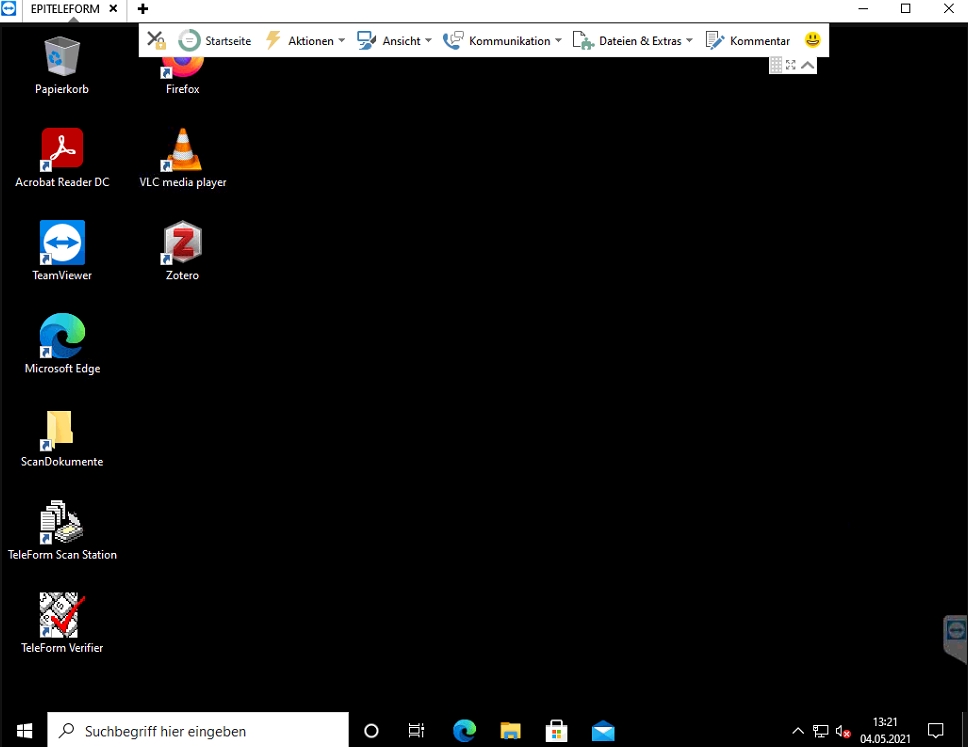Toggle full screen mode icon under toolbar

[x=791, y=65]
